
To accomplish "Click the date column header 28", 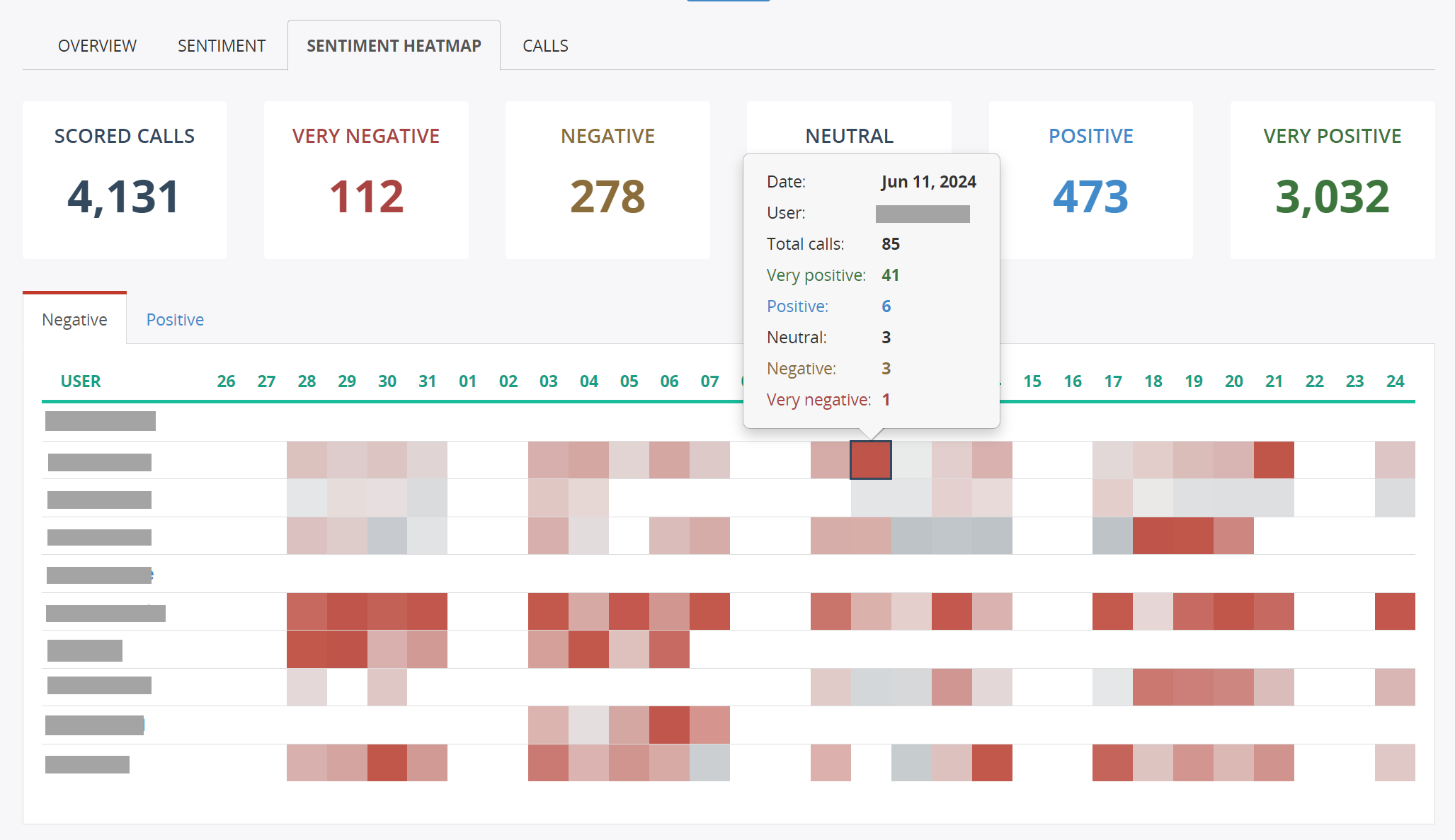I will click(307, 381).
